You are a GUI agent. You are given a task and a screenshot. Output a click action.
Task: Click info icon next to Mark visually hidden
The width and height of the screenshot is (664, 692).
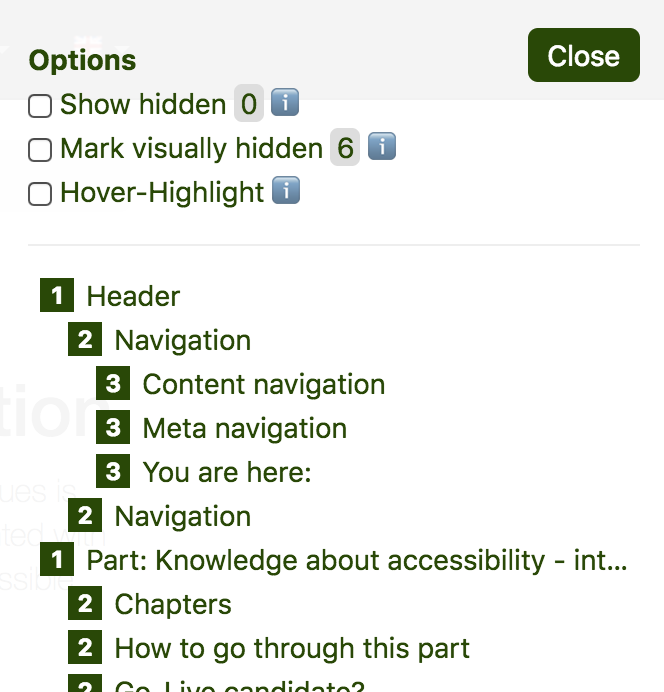pos(382,148)
